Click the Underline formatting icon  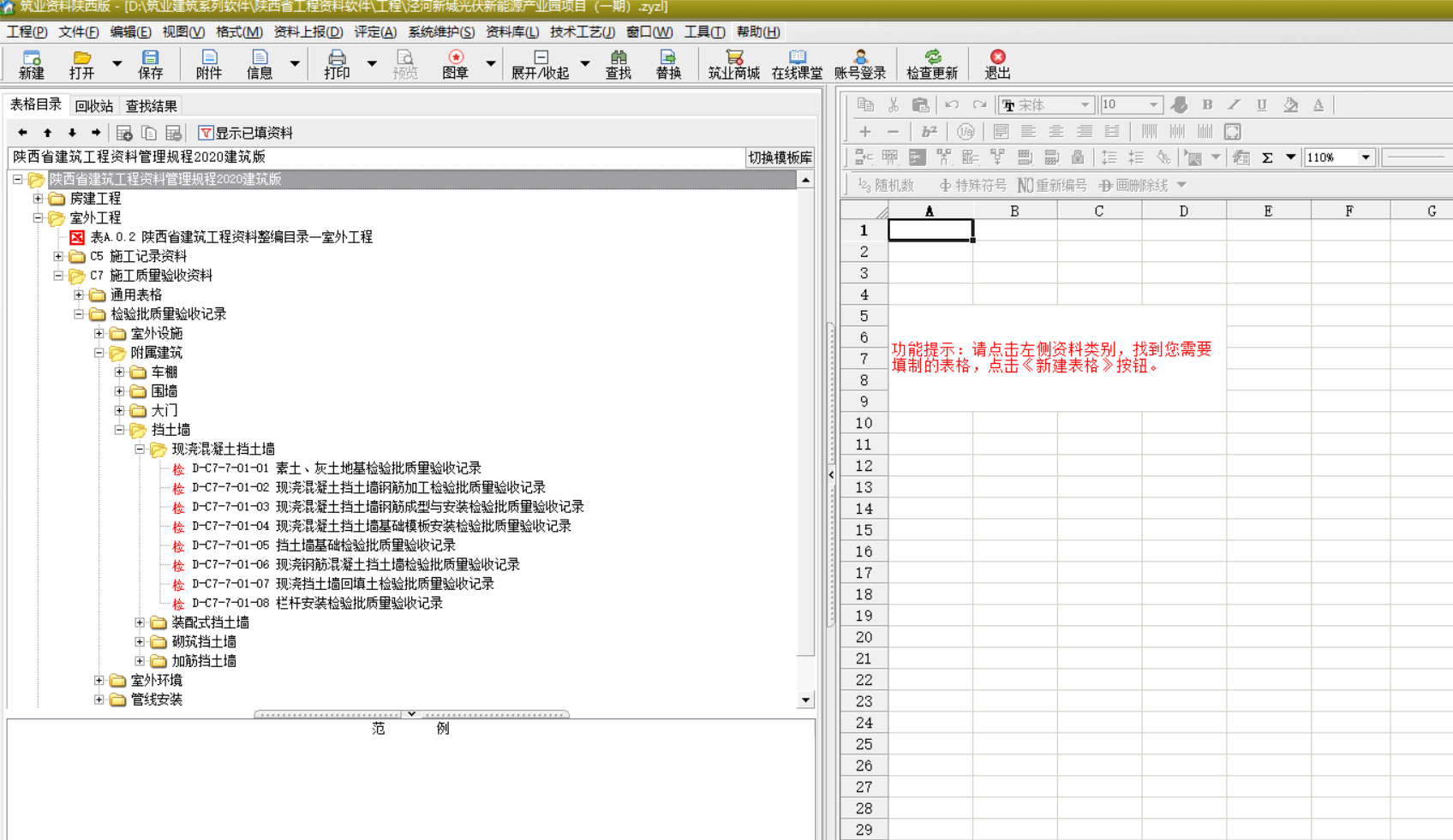tap(1261, 104)
